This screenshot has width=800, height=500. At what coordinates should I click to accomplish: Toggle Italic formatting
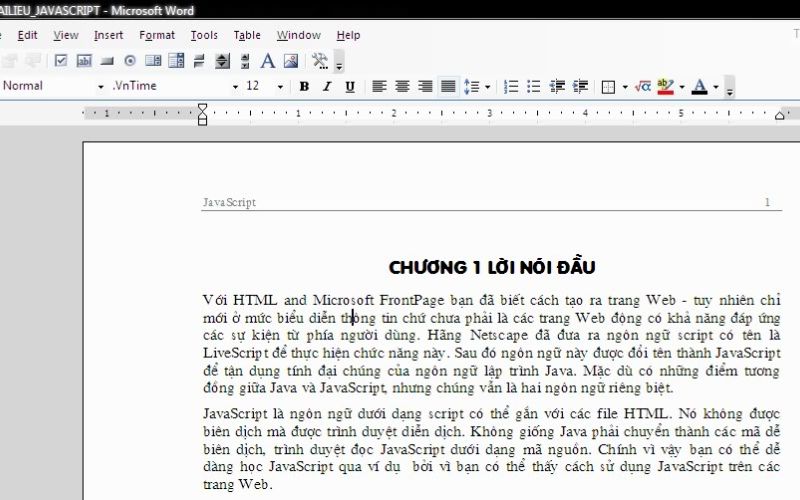327,86
